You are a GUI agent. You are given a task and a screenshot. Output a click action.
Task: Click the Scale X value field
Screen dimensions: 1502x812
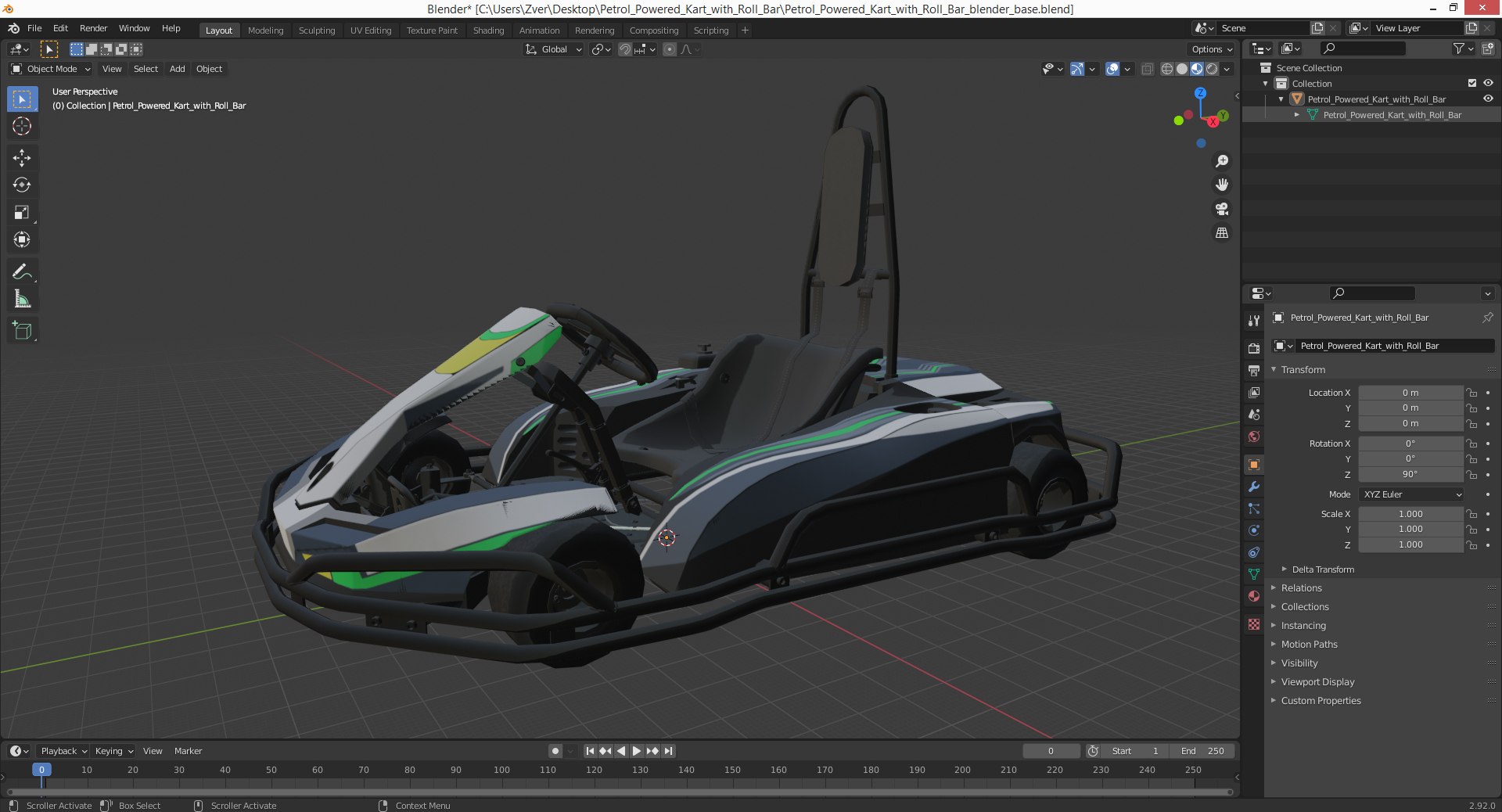coord(1410,514)
